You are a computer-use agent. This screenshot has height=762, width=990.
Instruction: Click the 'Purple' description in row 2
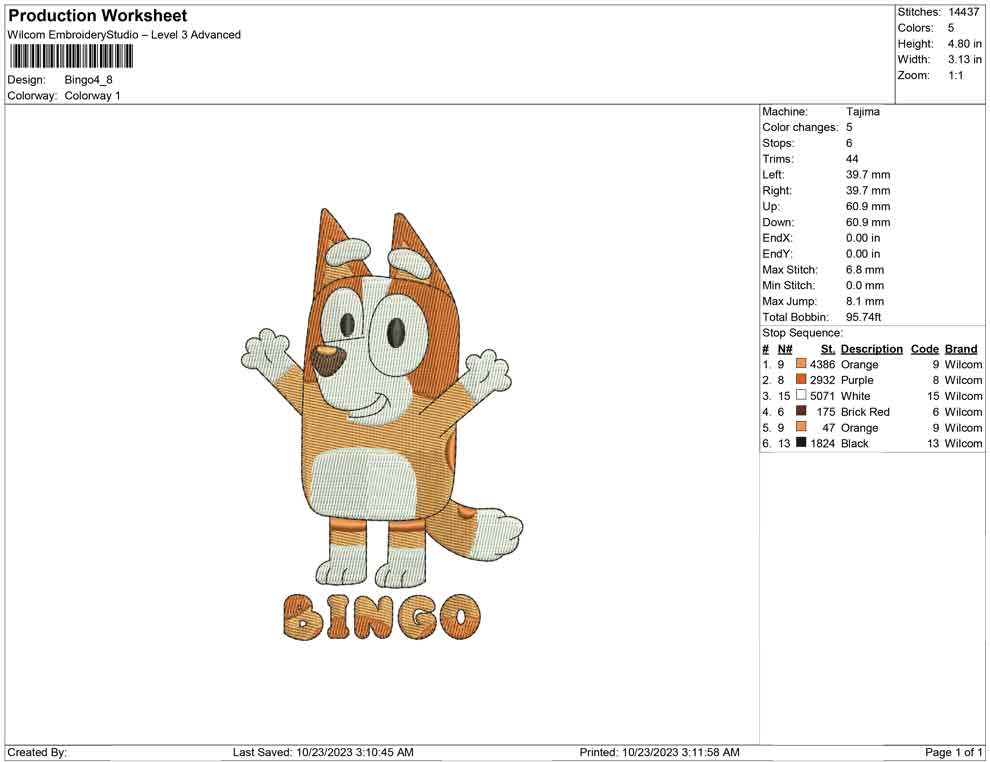(857, 380)
